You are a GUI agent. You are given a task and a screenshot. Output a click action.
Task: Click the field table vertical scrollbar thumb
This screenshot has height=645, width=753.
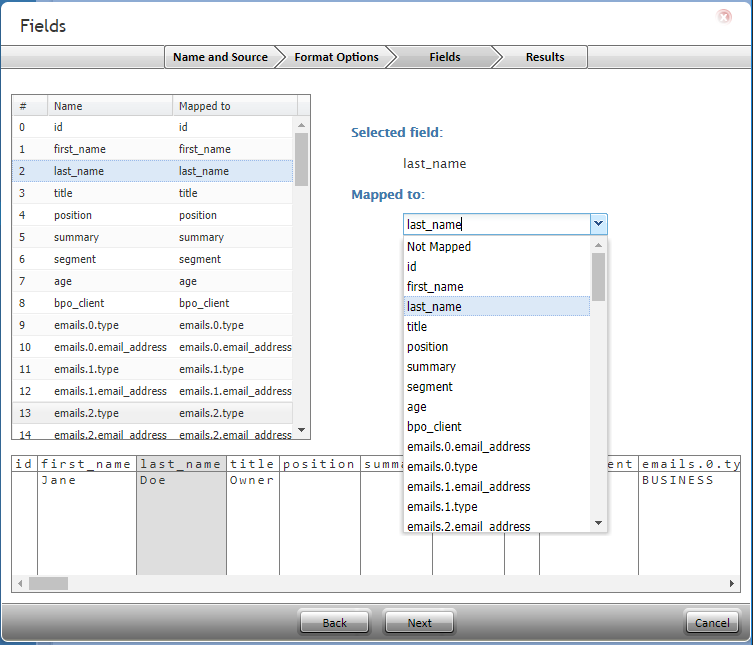coord(301,159)
